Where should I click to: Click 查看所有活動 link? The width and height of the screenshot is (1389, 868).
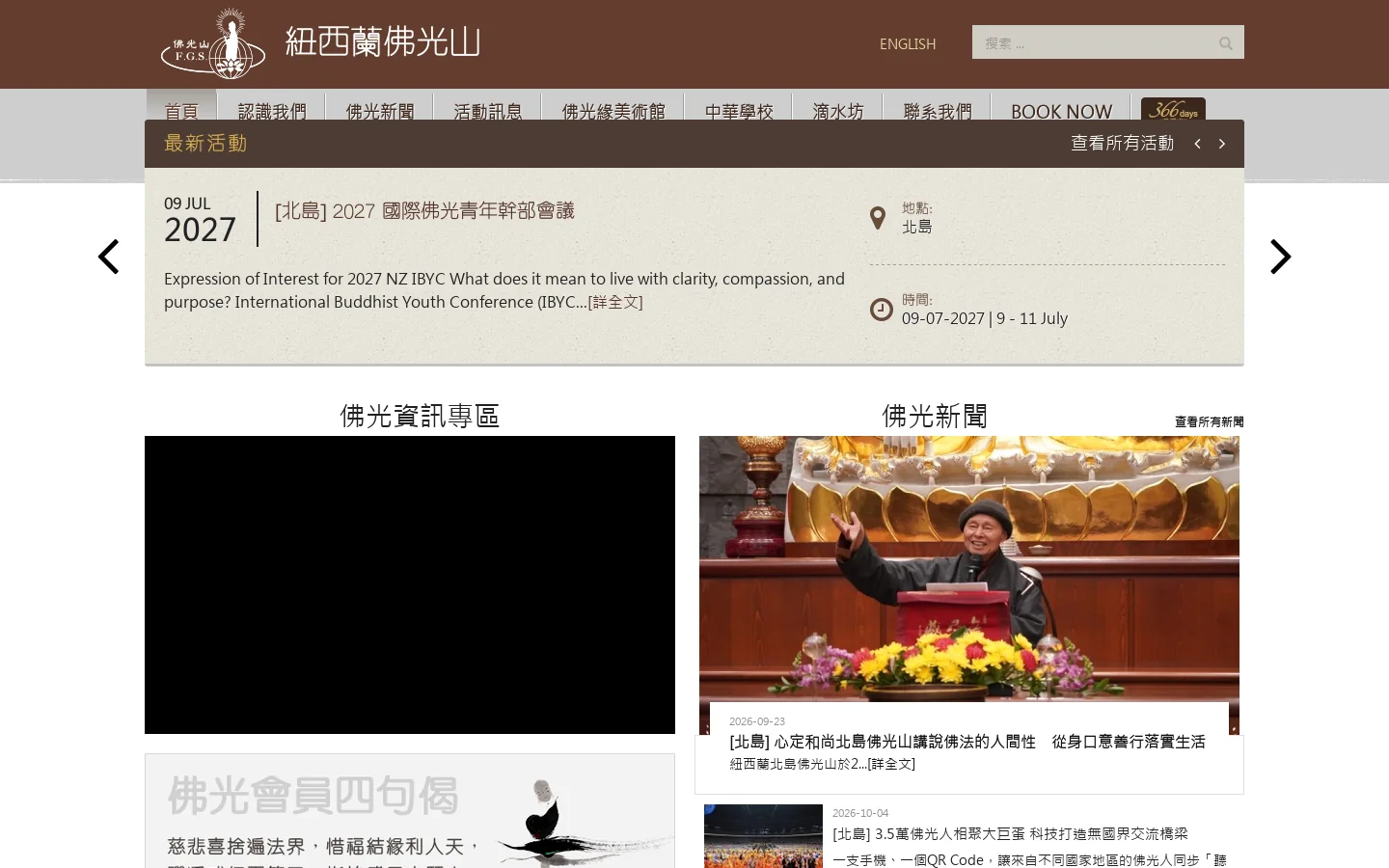coord(1123,144)
